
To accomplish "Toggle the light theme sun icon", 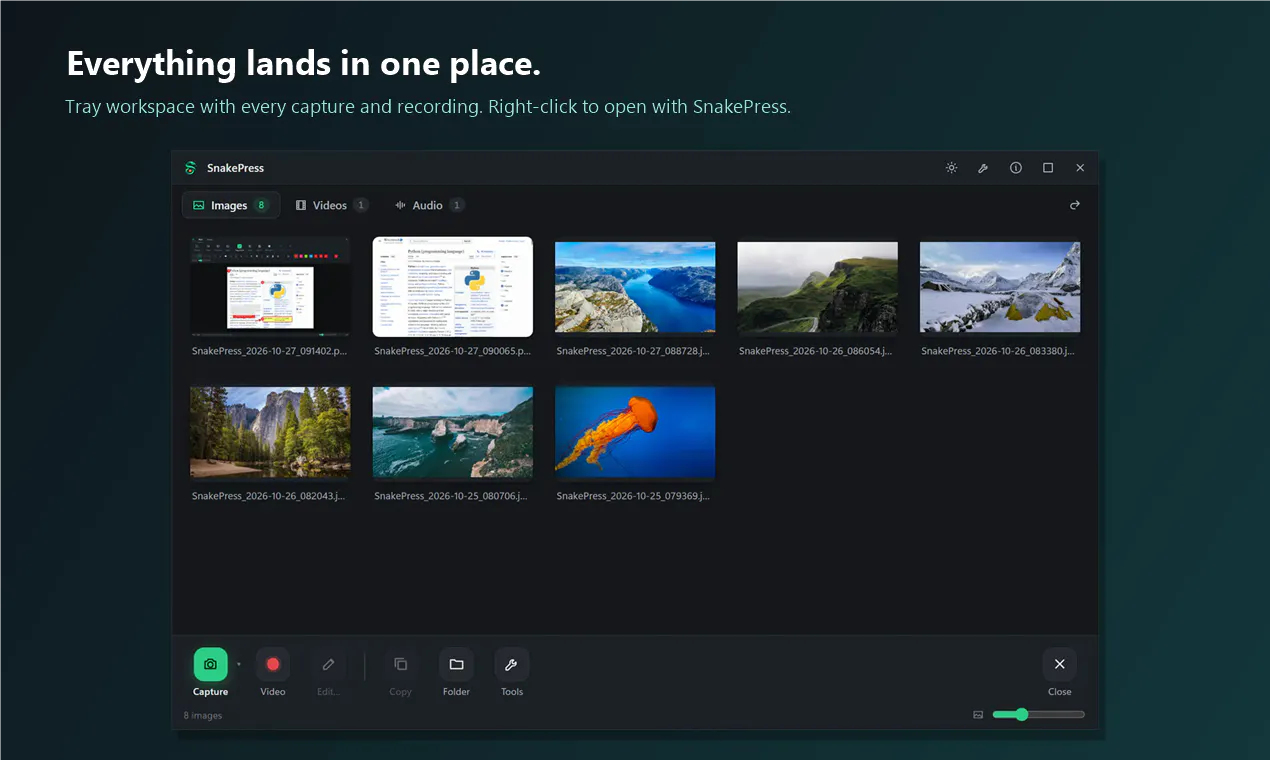I will [x=951, y=168].
